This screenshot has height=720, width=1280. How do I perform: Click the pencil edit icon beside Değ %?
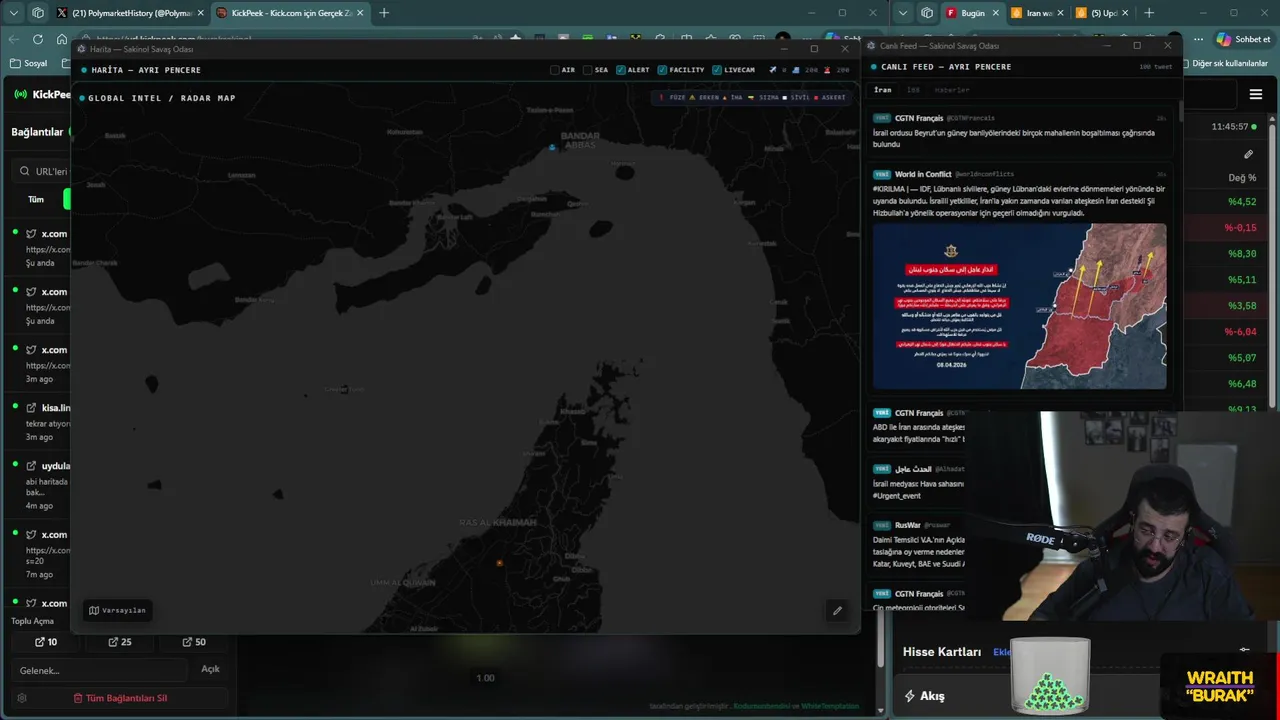[x=1248, y=154]
